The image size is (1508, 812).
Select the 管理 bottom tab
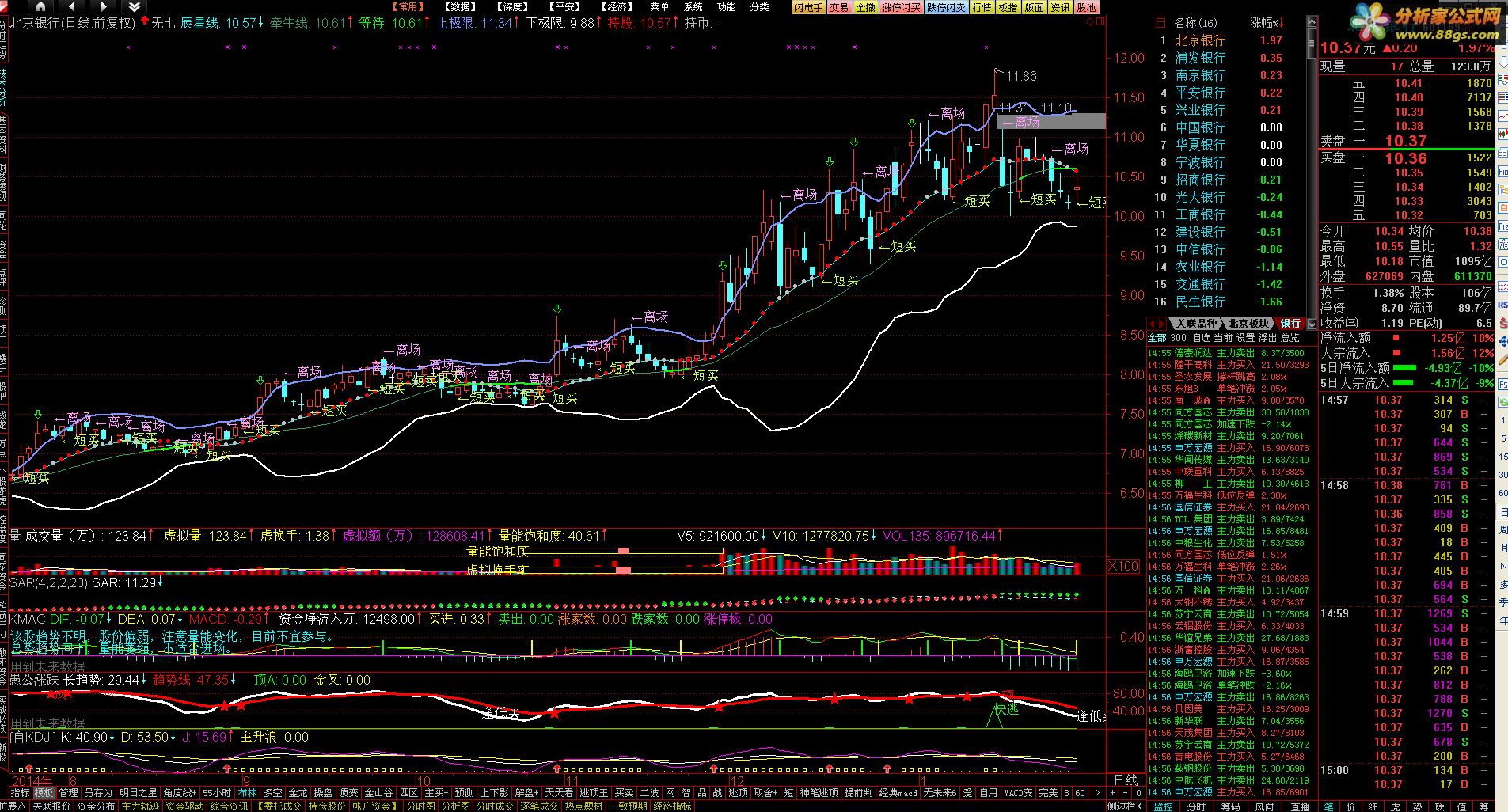coord(69,792)
